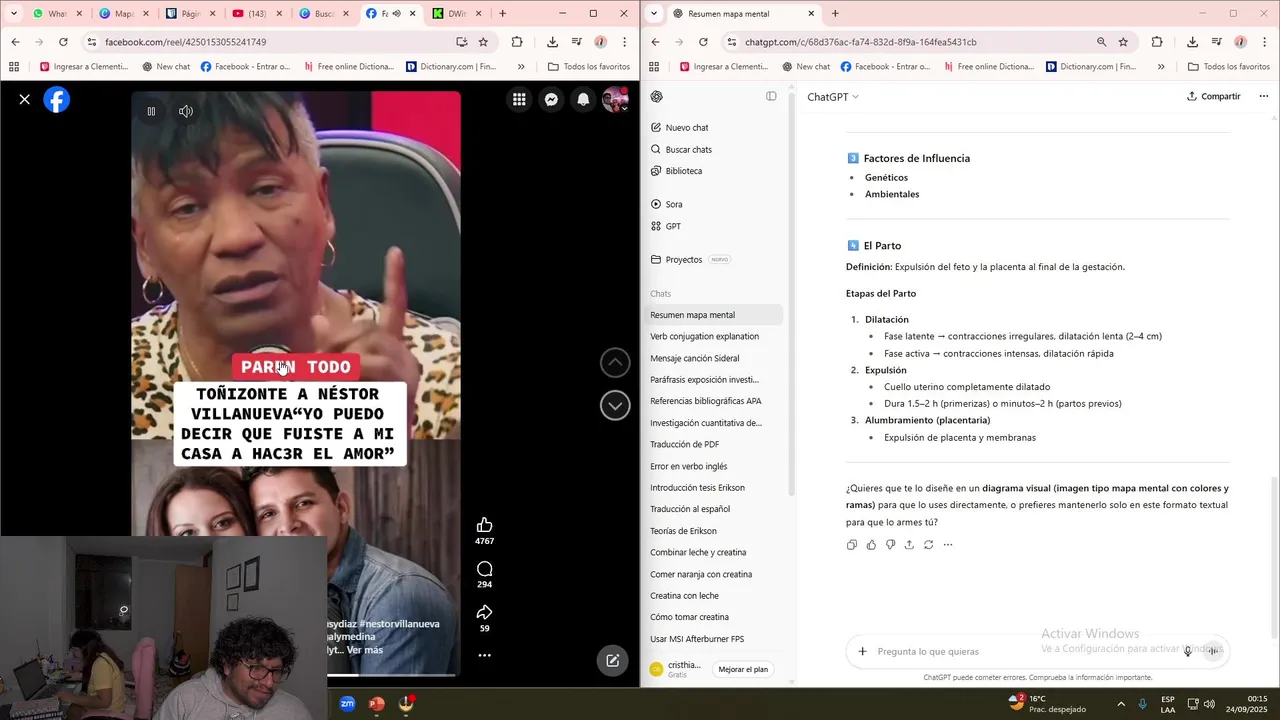Open Dictionary.com bookmark in Facebook window
The height and width of the screenshot is (720, 1280).
pos(451,67)
